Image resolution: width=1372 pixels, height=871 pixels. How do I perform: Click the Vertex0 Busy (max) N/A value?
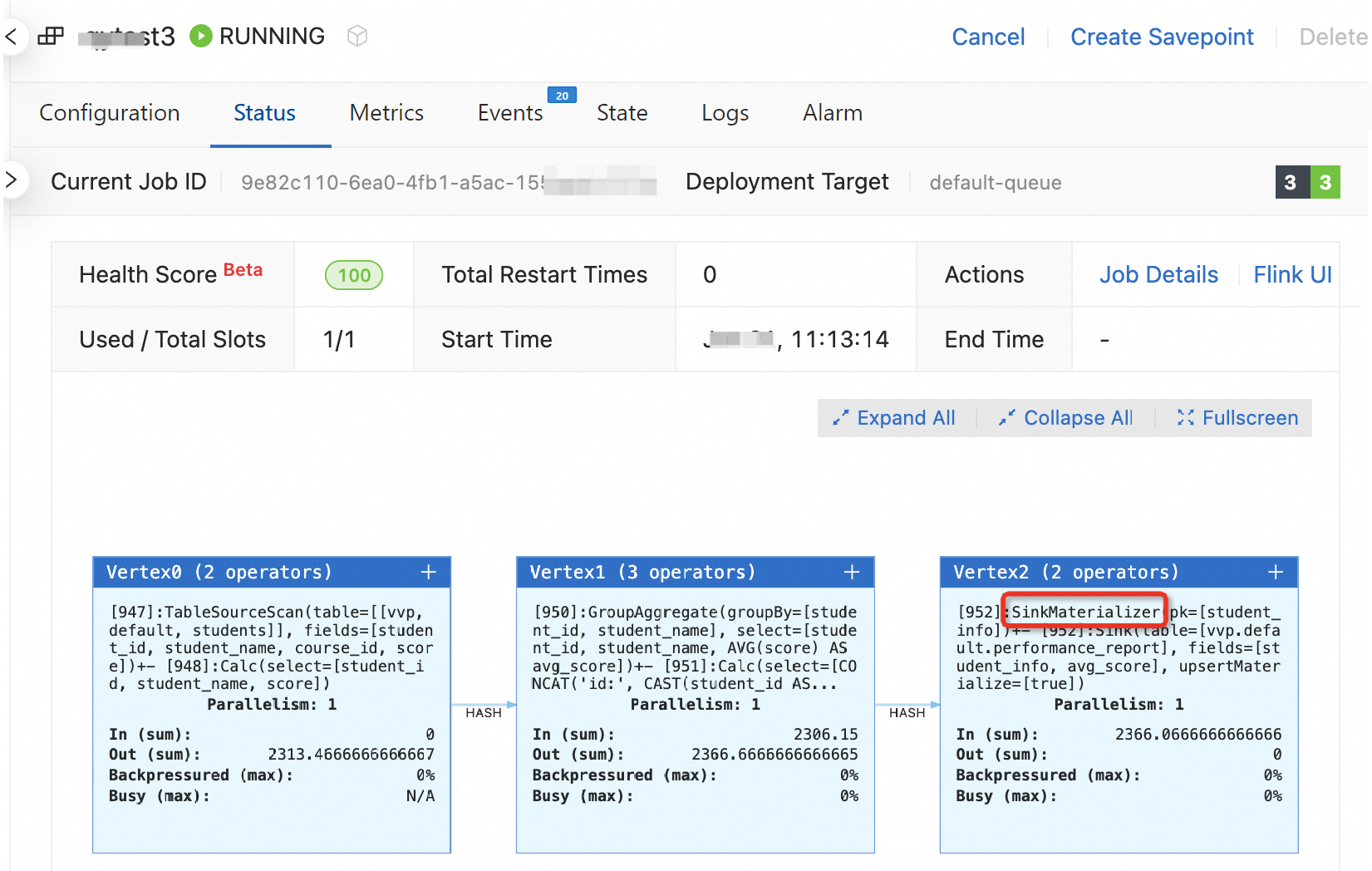420,796
